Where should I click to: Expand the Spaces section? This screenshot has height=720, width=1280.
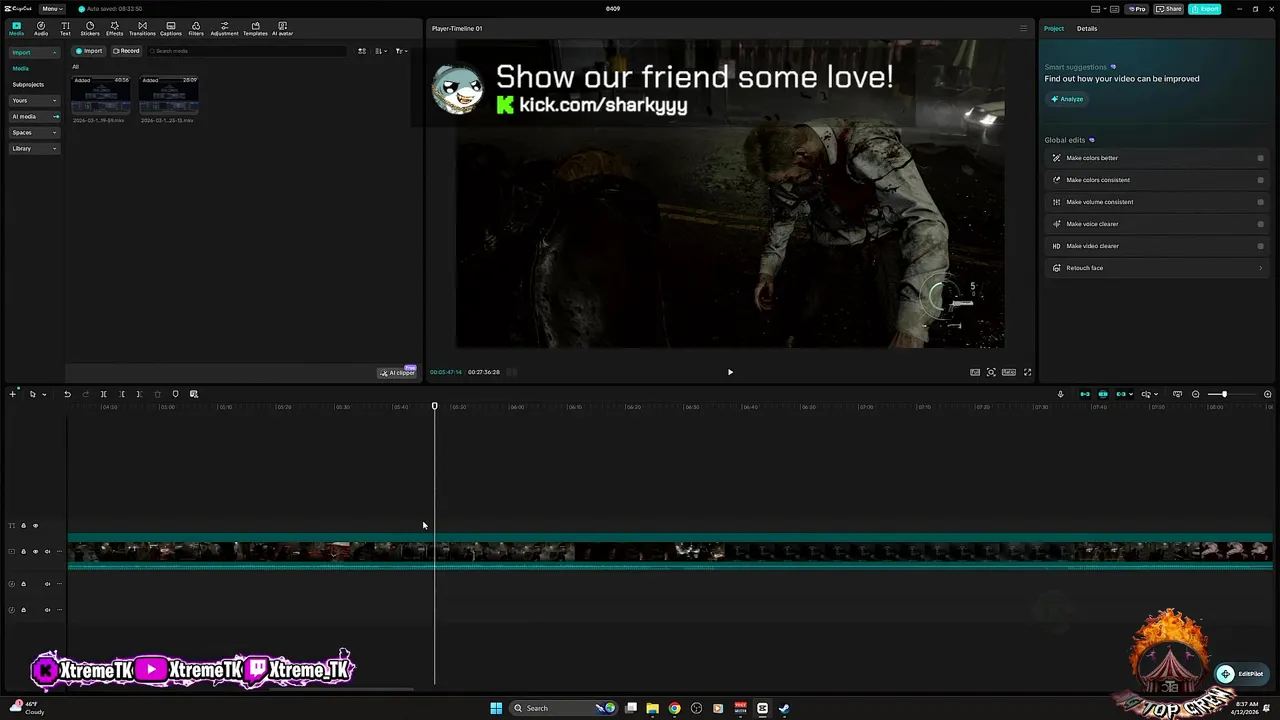(34, 132)
